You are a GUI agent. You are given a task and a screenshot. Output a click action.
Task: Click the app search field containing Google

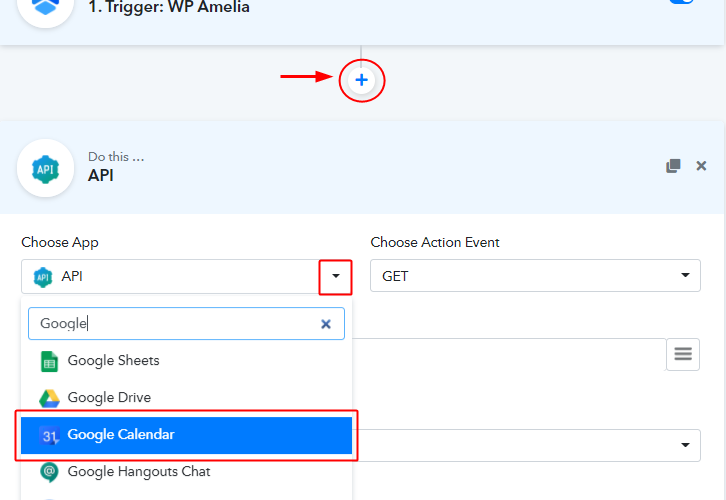pyautogui.click(x=186, y=324)
